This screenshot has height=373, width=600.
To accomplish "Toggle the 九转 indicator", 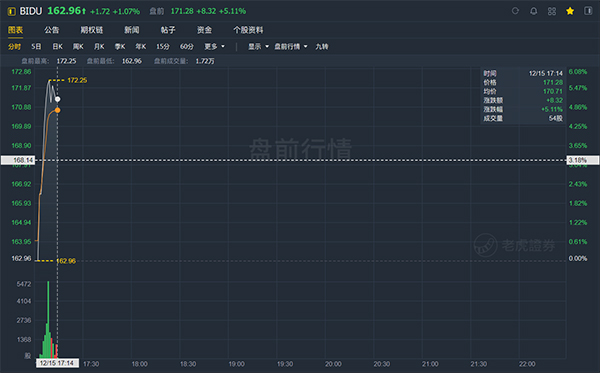I will point(322,47).
